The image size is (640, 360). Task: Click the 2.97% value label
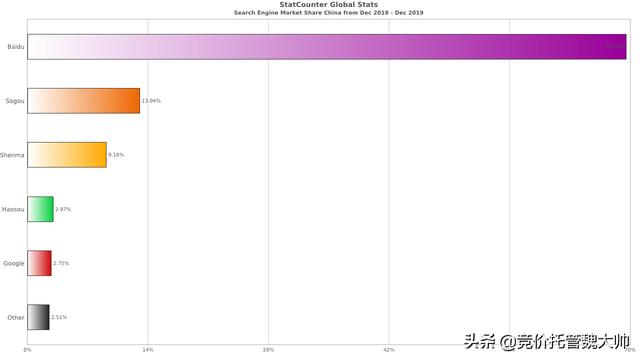pos(63,209)
